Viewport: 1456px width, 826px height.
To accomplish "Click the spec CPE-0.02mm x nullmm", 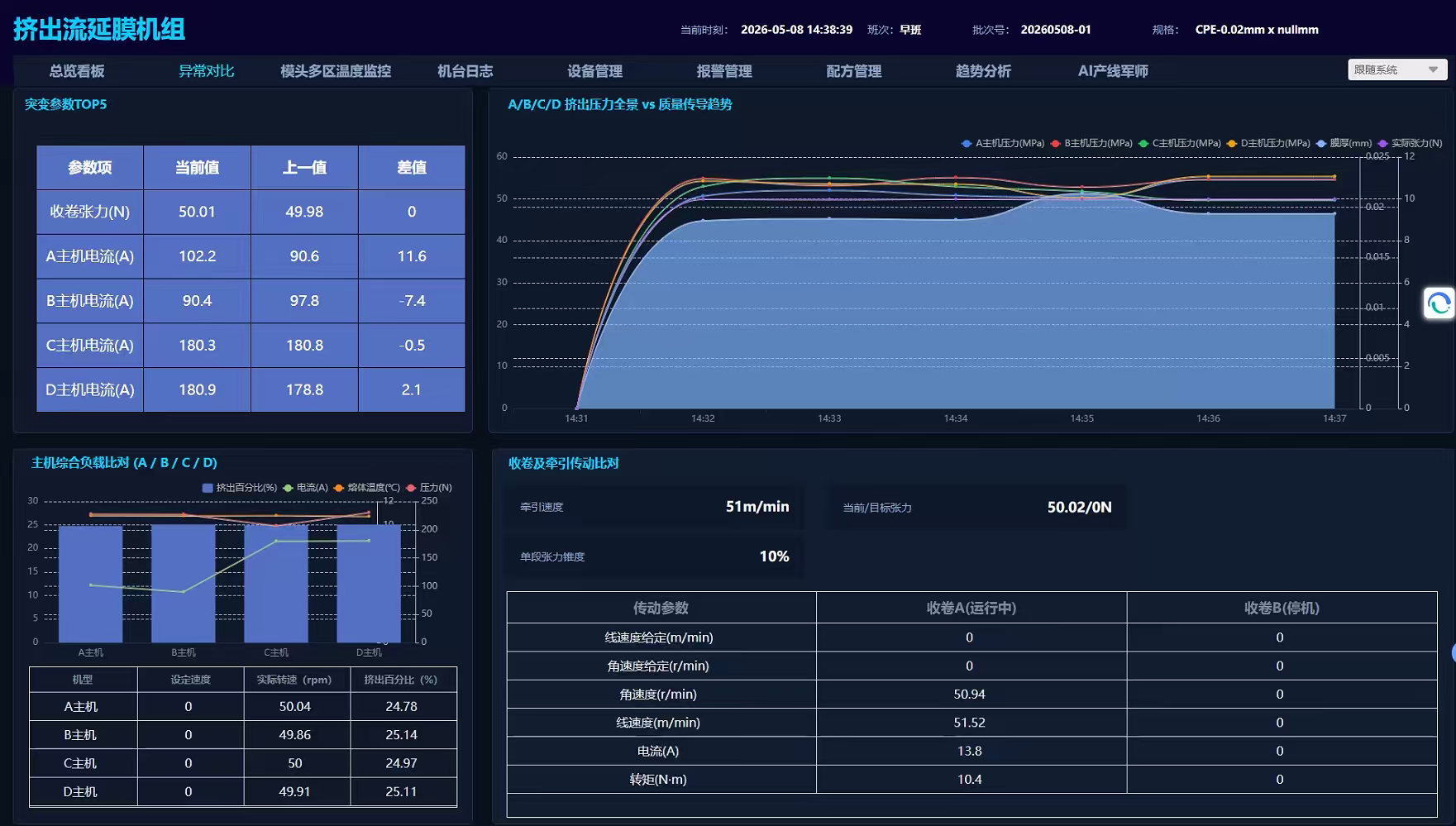I will [1257, 30].
